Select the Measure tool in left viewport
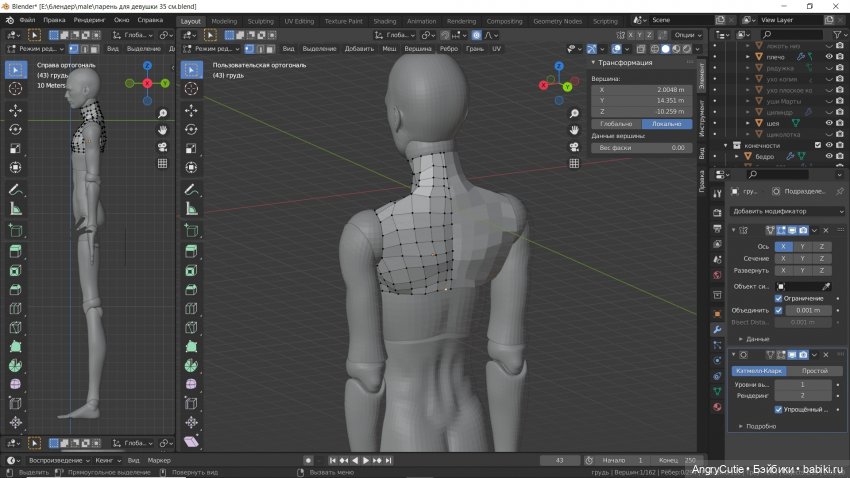This screenshot has width=850, height=478. [15, 208]
